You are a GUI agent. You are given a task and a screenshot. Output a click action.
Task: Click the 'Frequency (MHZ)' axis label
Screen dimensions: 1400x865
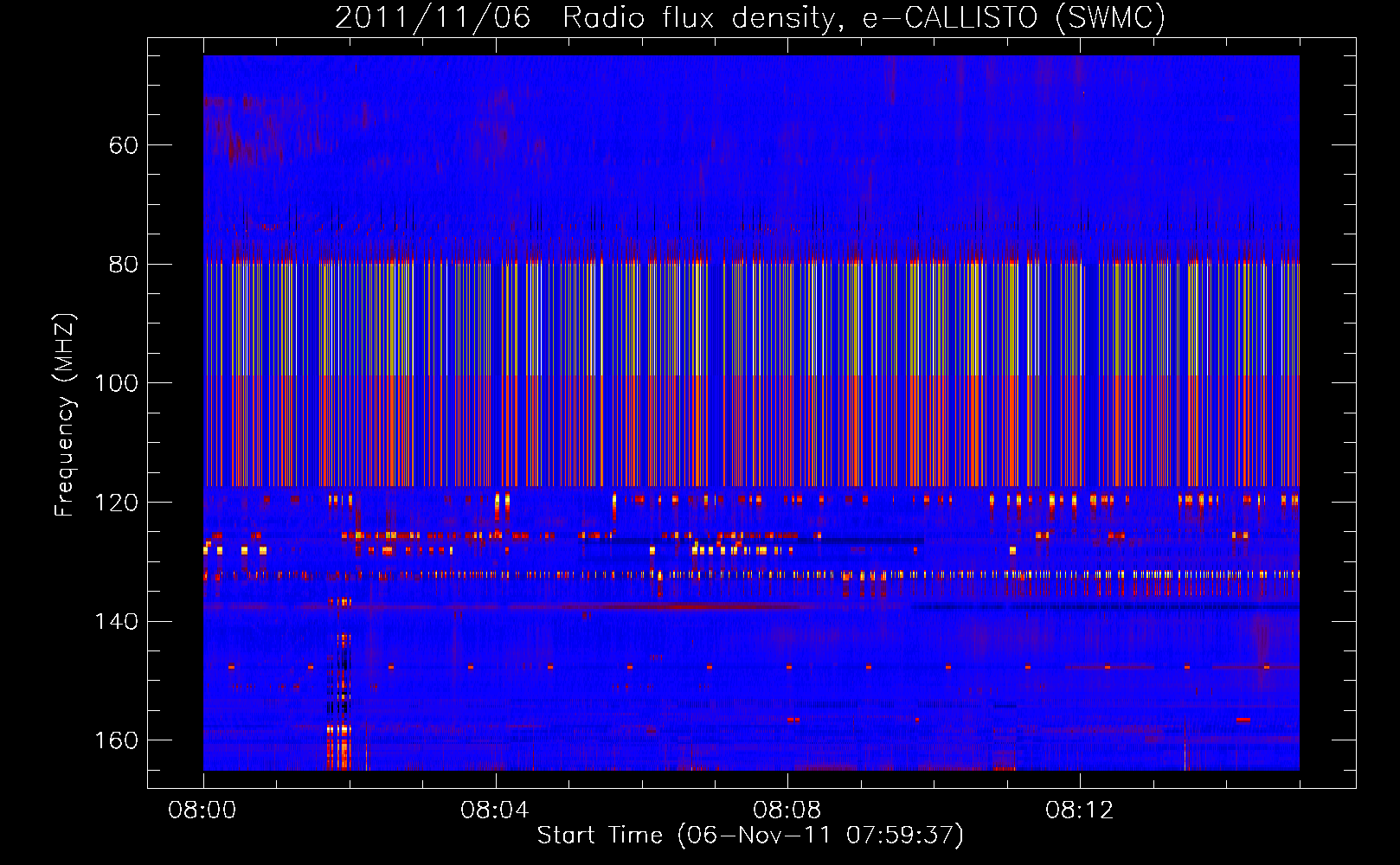[65, 415]
